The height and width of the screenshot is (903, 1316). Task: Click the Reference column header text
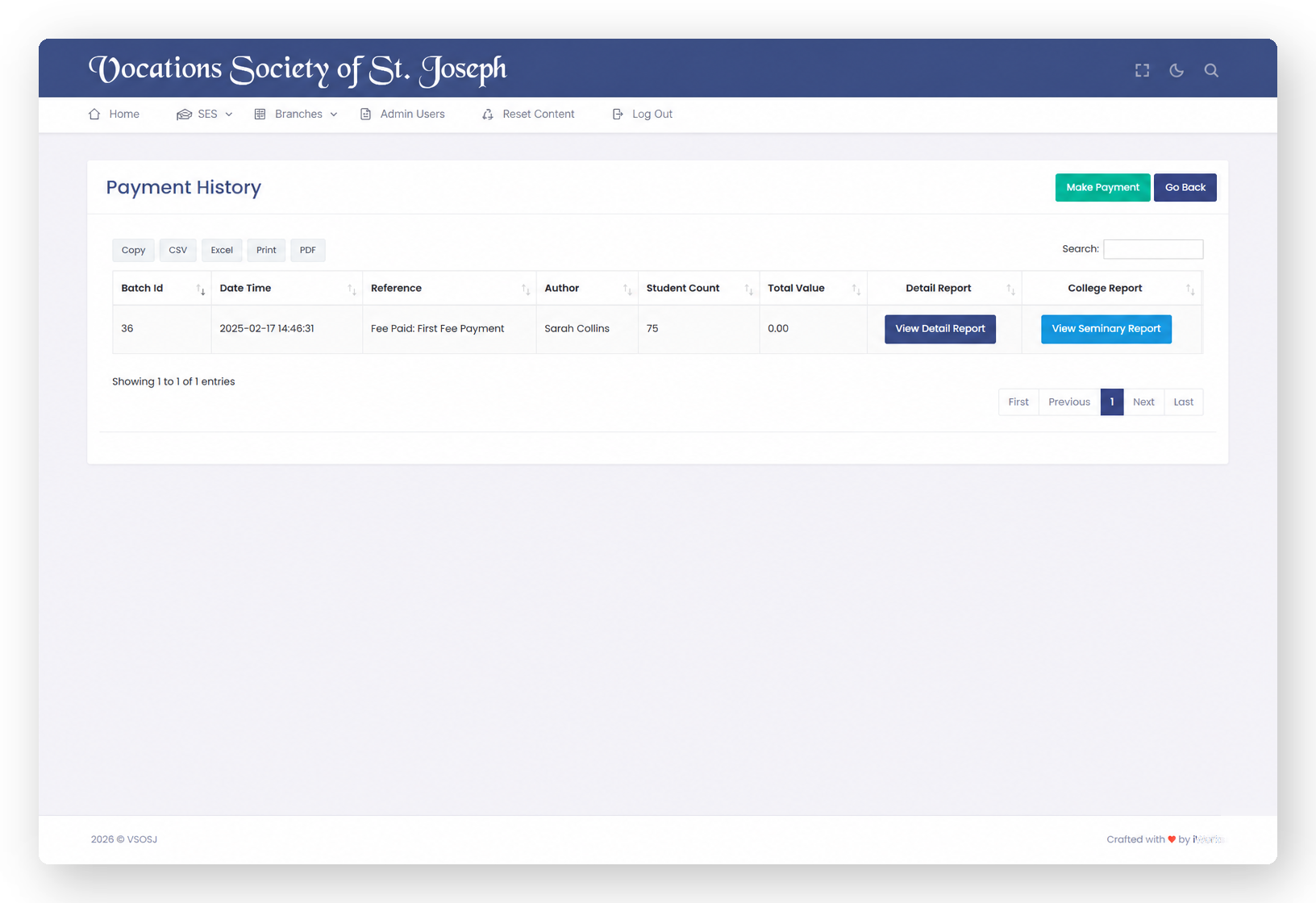pos(396,289)
